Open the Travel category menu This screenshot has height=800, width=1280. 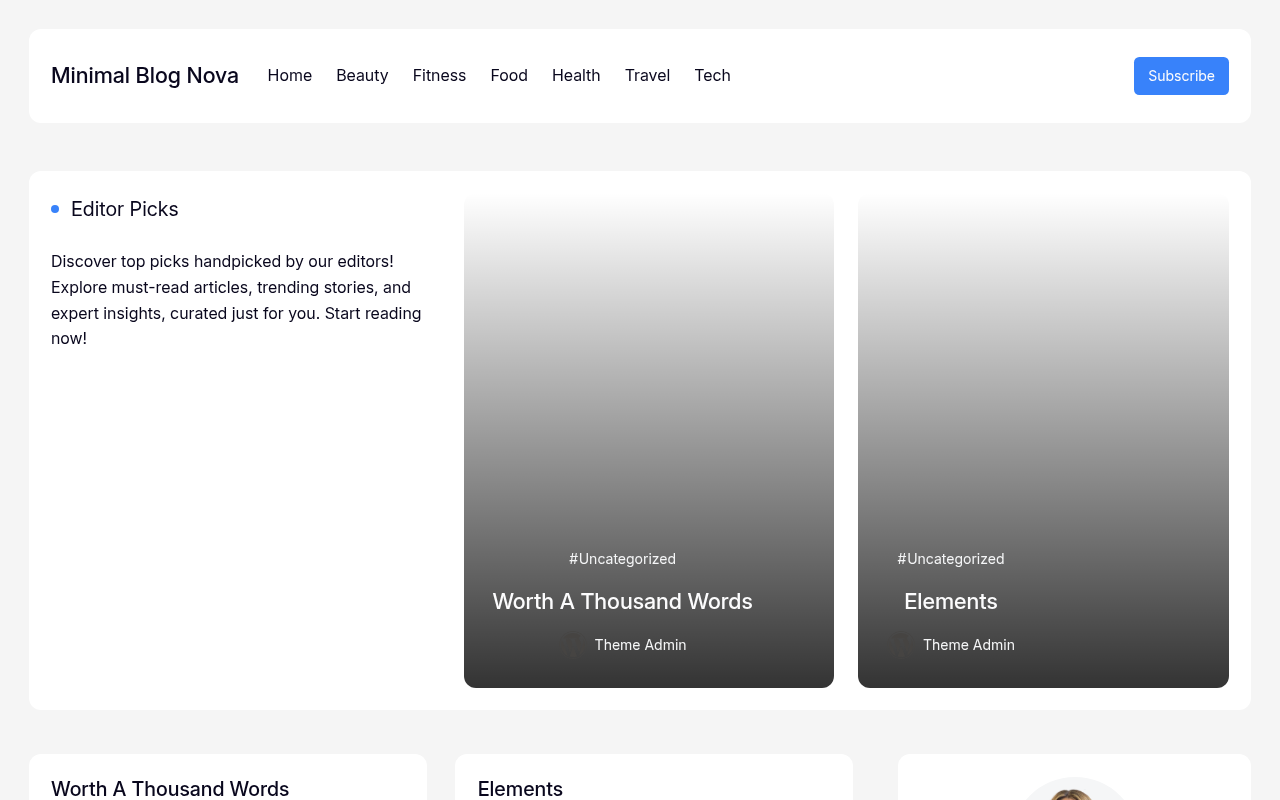[647, 76]
